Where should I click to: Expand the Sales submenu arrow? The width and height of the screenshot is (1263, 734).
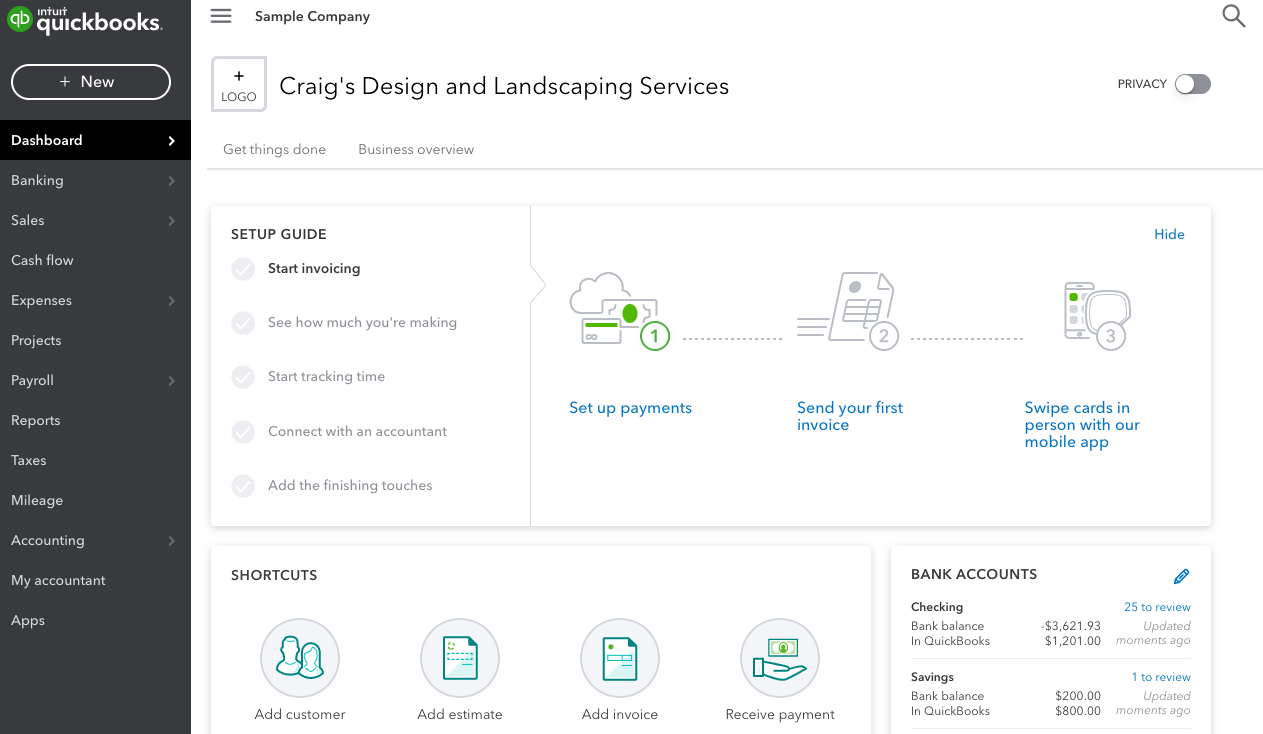click(172, 221)
